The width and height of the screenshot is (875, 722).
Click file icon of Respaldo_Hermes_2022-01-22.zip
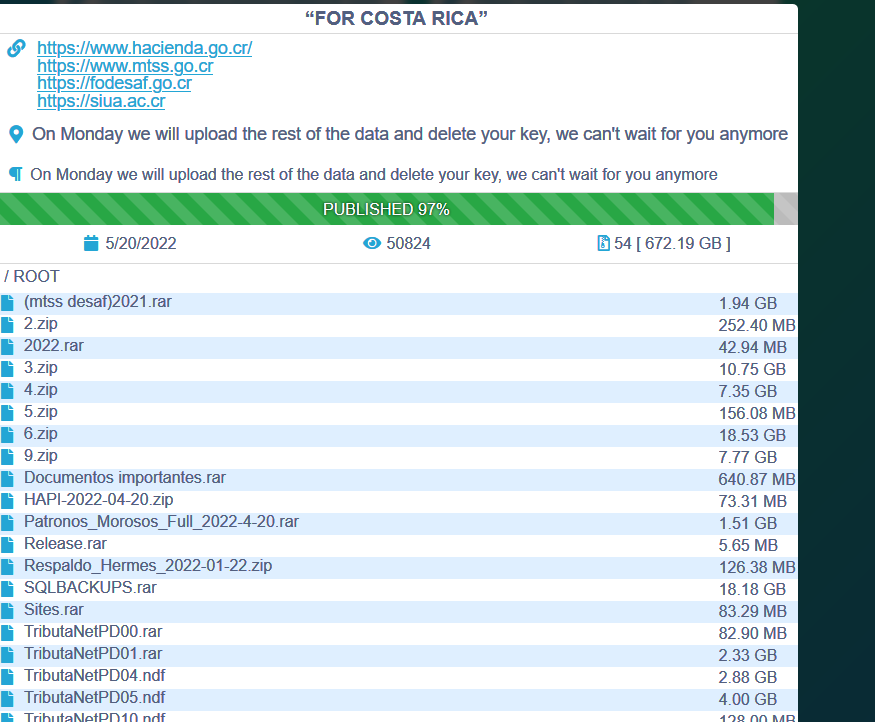[7, 567]
